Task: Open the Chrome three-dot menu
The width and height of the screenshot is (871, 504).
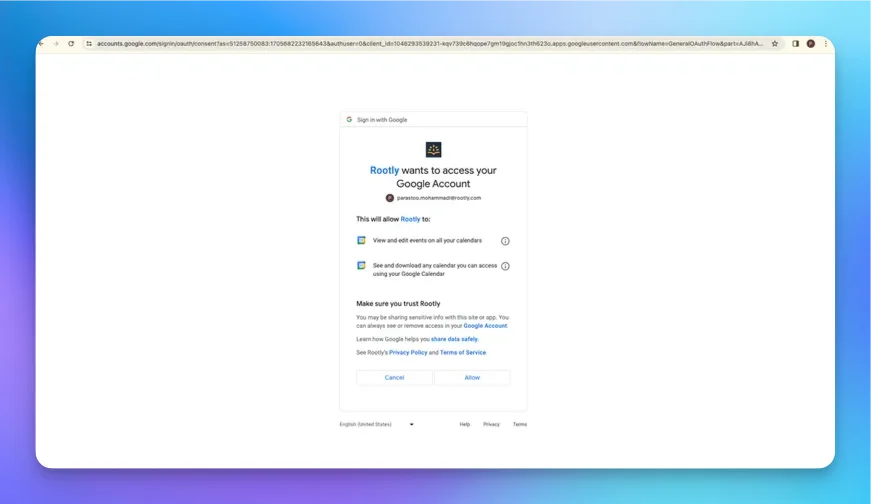Action: (x=826, y=43)
